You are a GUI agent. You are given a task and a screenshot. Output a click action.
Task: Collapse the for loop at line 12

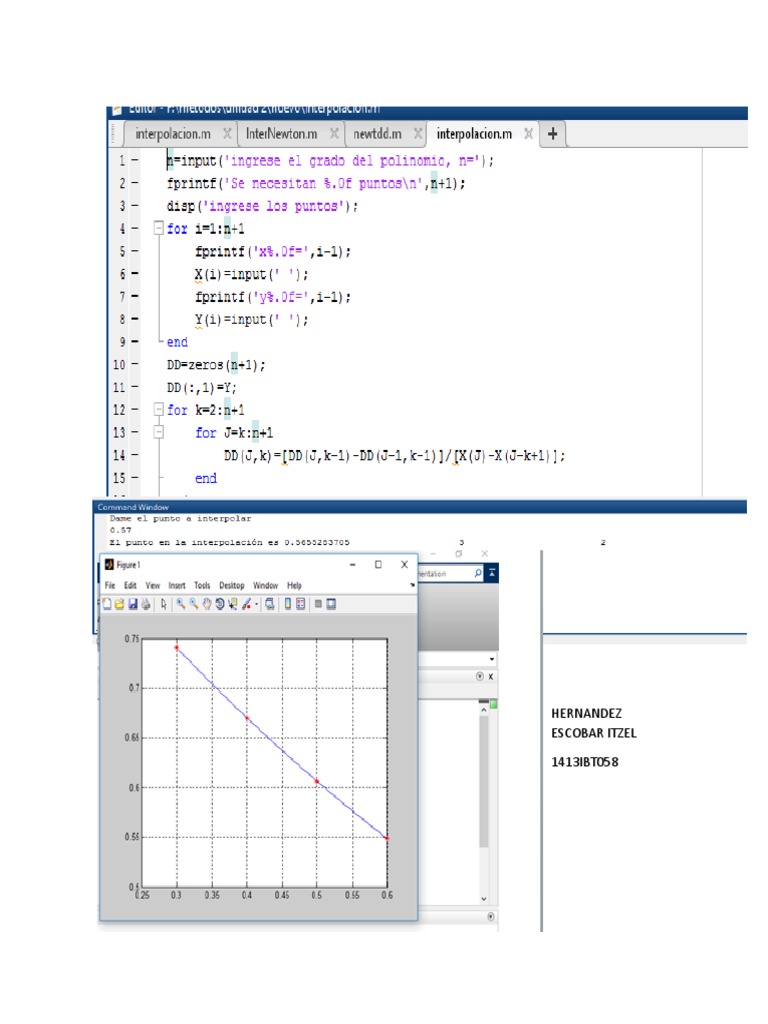(x=158, y=410)
